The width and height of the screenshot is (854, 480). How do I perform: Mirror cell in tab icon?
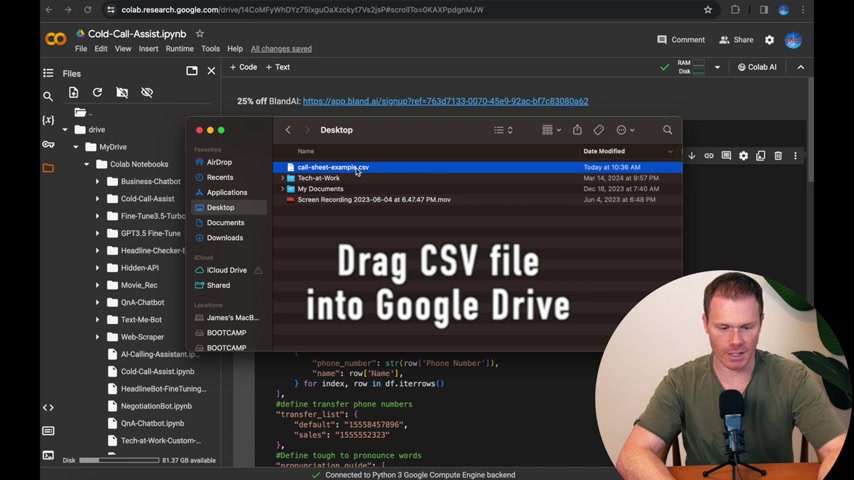click(761, 156)
